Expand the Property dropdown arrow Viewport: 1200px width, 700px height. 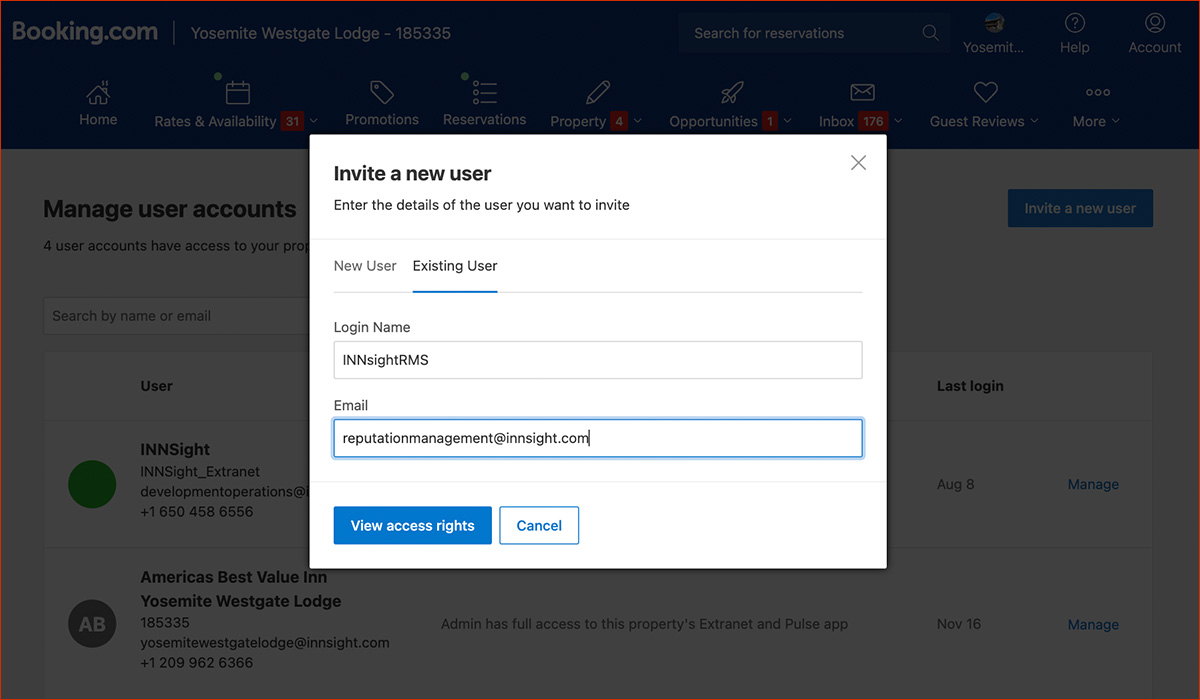639,122
